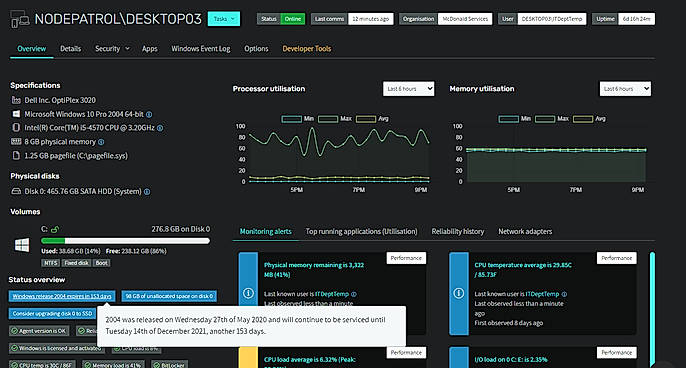The height and width of the screenshot is (368, 686).
Task: Toggle the Avg legend in Processor utilisation chart
Action: [372, 119]
